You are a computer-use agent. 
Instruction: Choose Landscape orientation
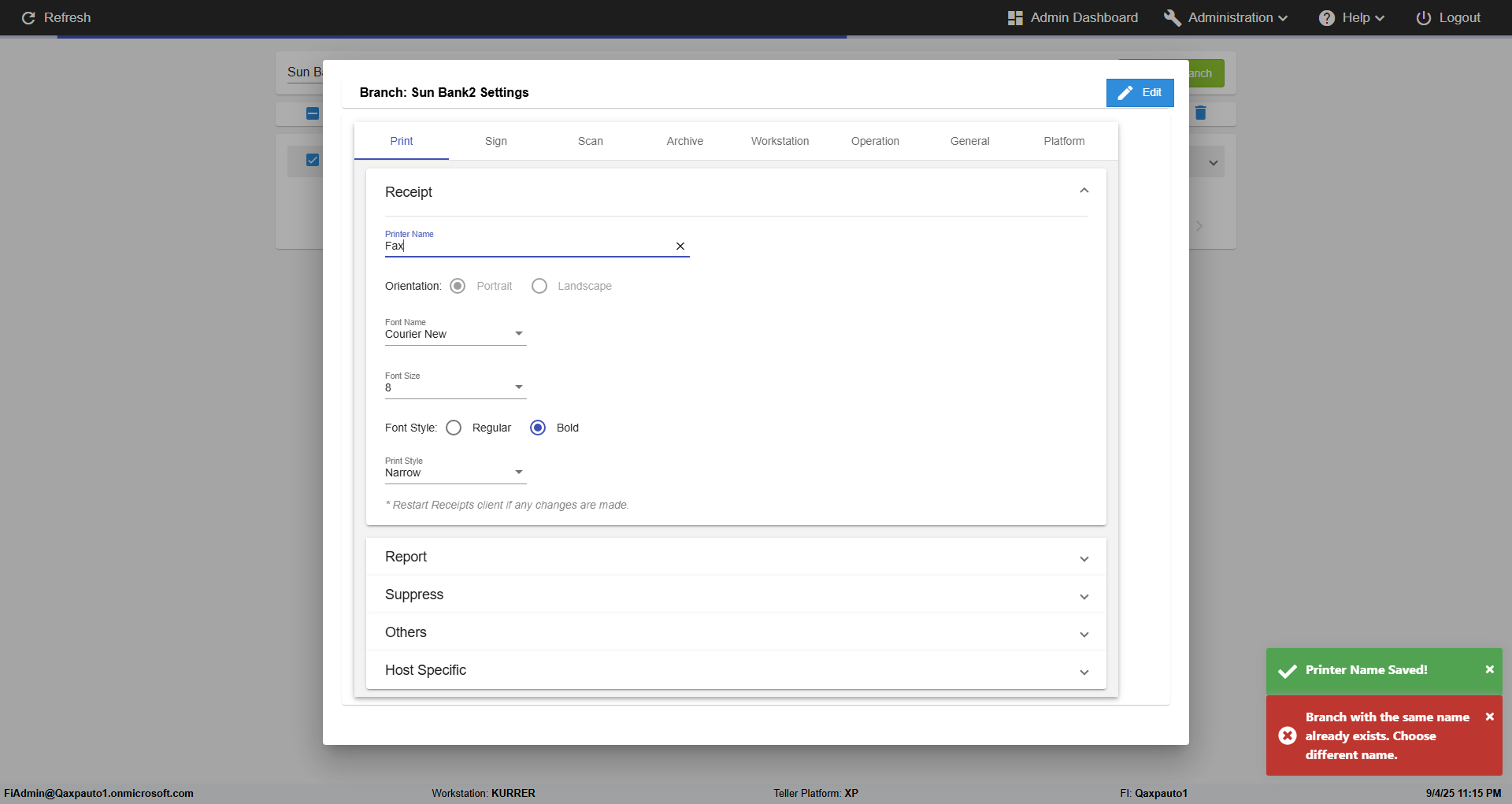tap(539, 286)
